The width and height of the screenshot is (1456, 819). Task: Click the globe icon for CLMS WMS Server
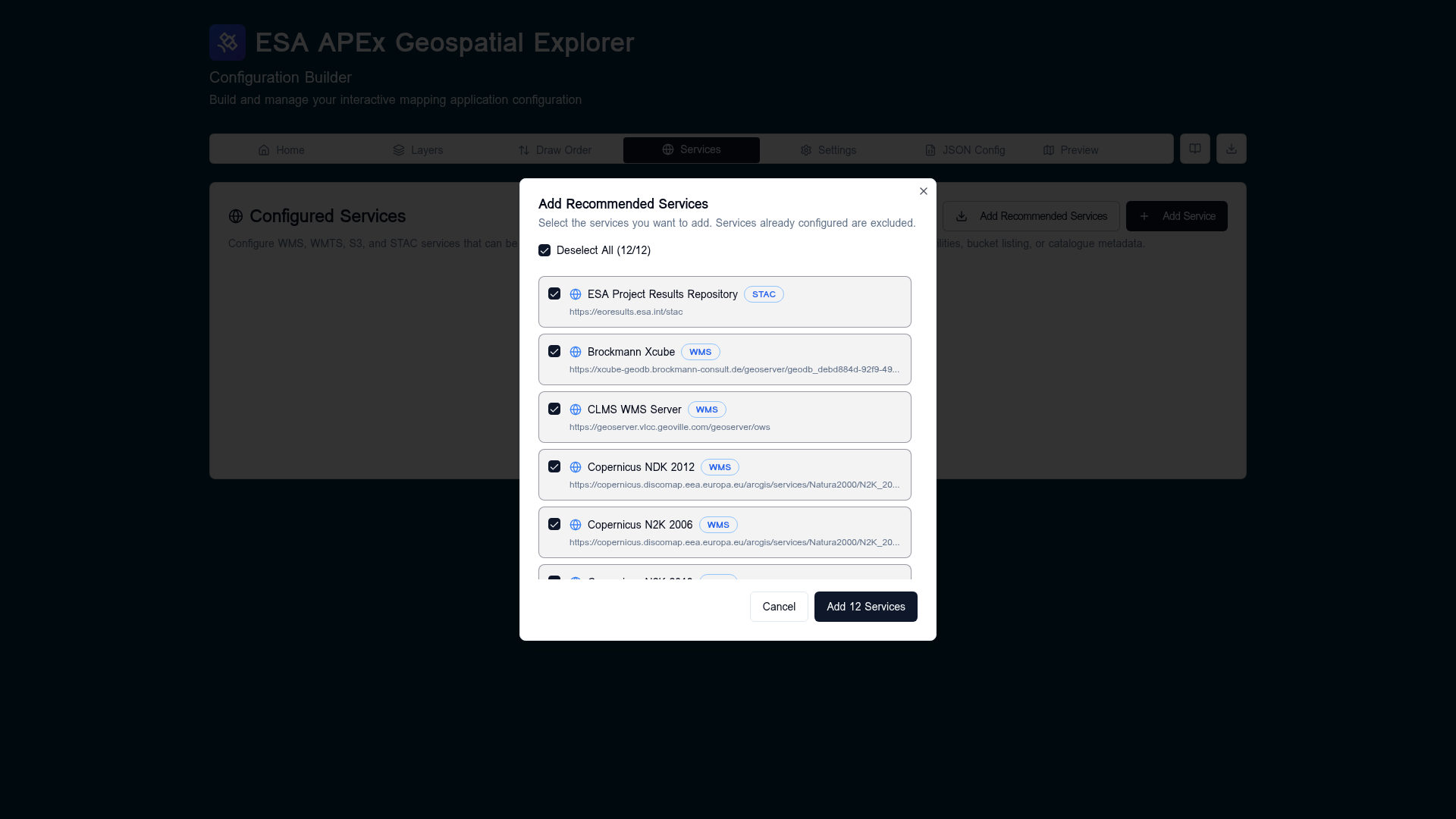[x=576, y=409]
